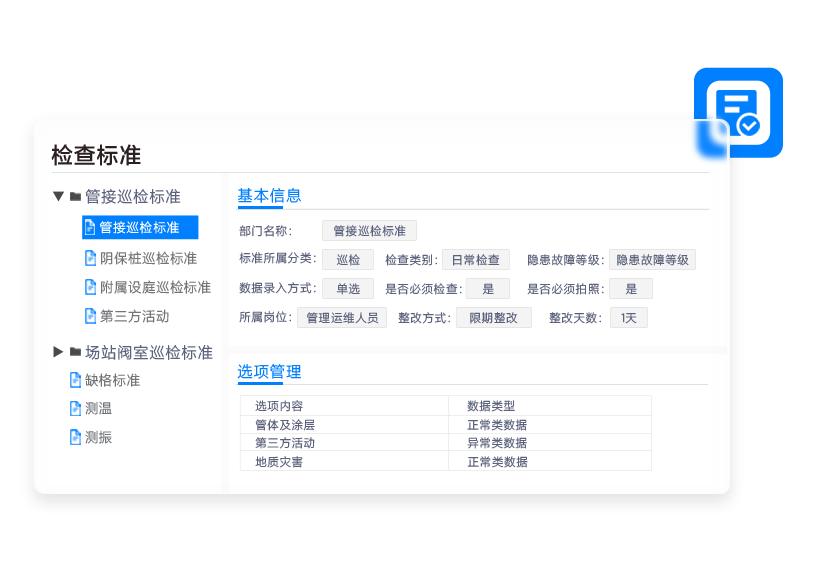Select the highlighted 管接巡检标准 tree item
The width and height of the screenshot is (816, 561).
[x=140, y=228]
